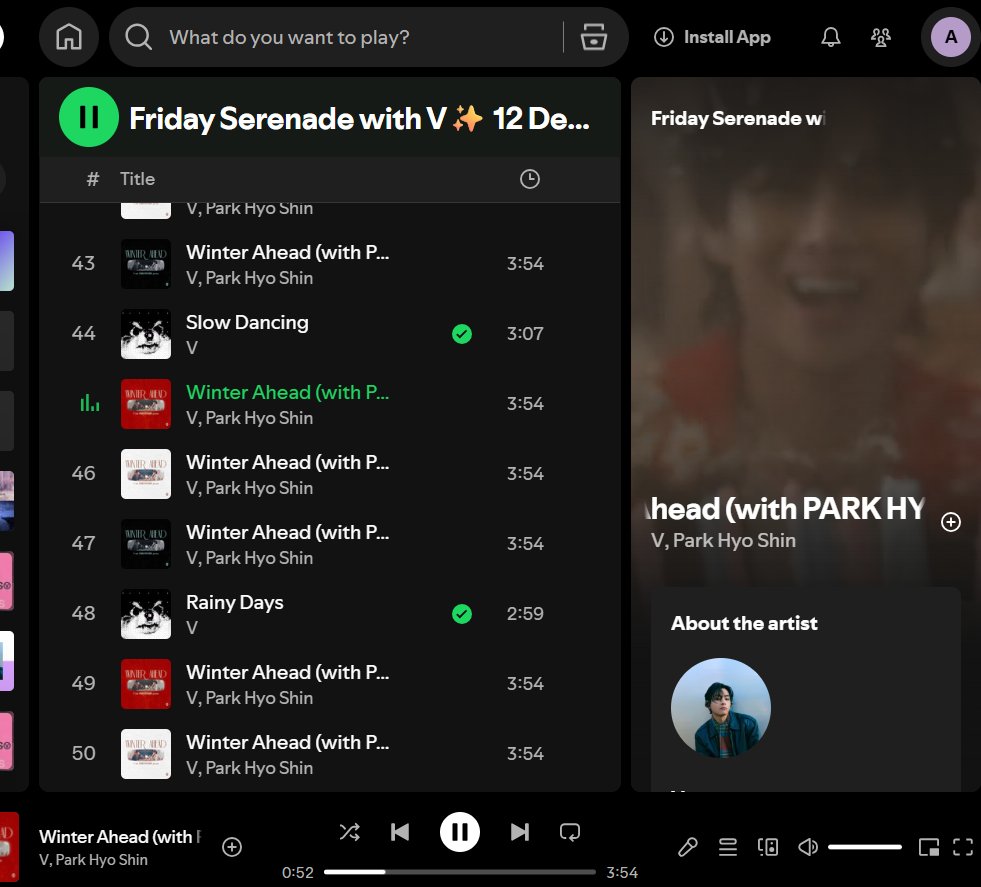Open the About the artist section

pos(744,623)
